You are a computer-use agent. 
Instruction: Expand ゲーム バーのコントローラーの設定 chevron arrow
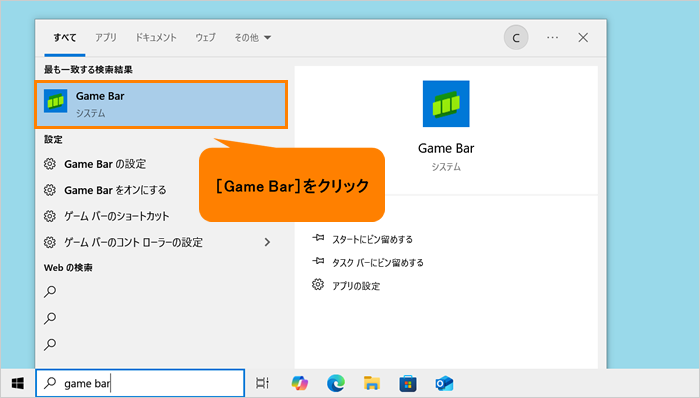pyautogui.click(x=267, y=242)
